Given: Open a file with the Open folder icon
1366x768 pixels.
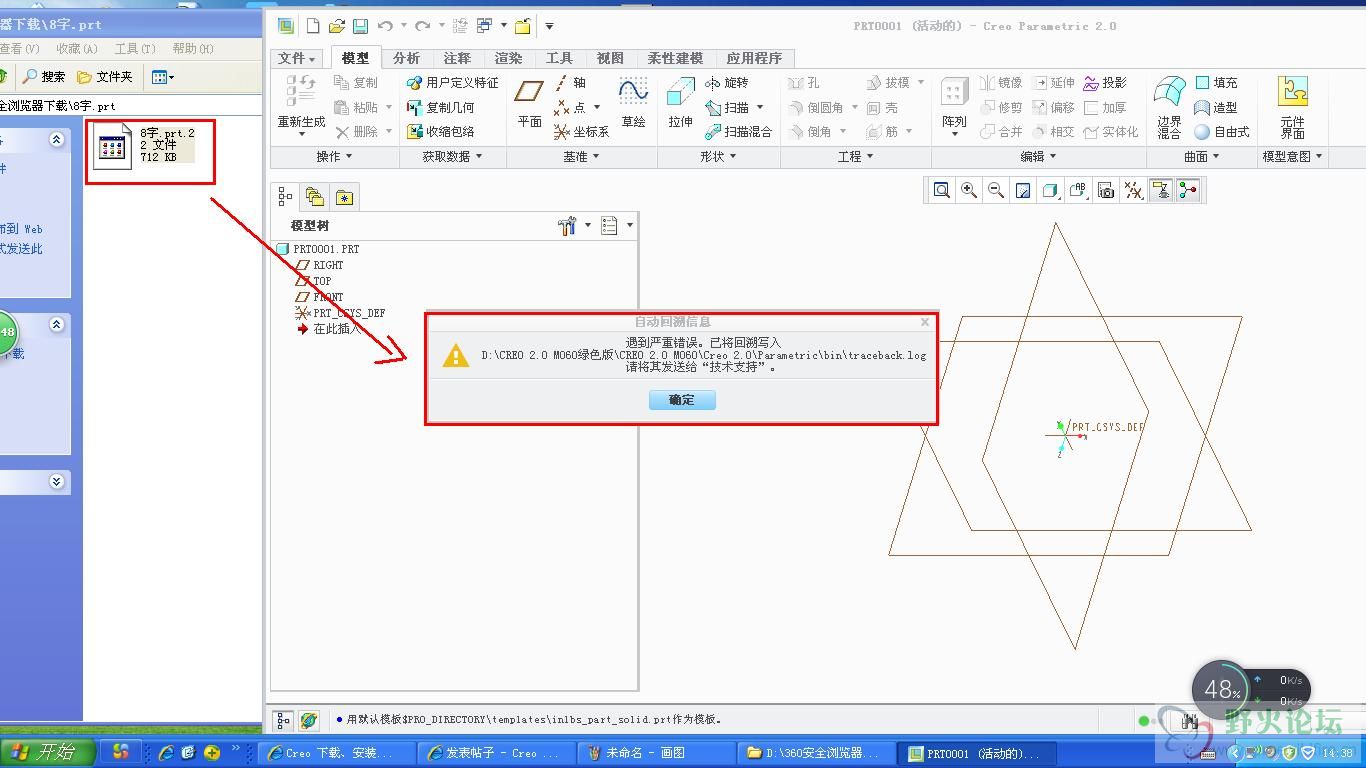Looking at the screenshot, I should [x=337, y=26].
